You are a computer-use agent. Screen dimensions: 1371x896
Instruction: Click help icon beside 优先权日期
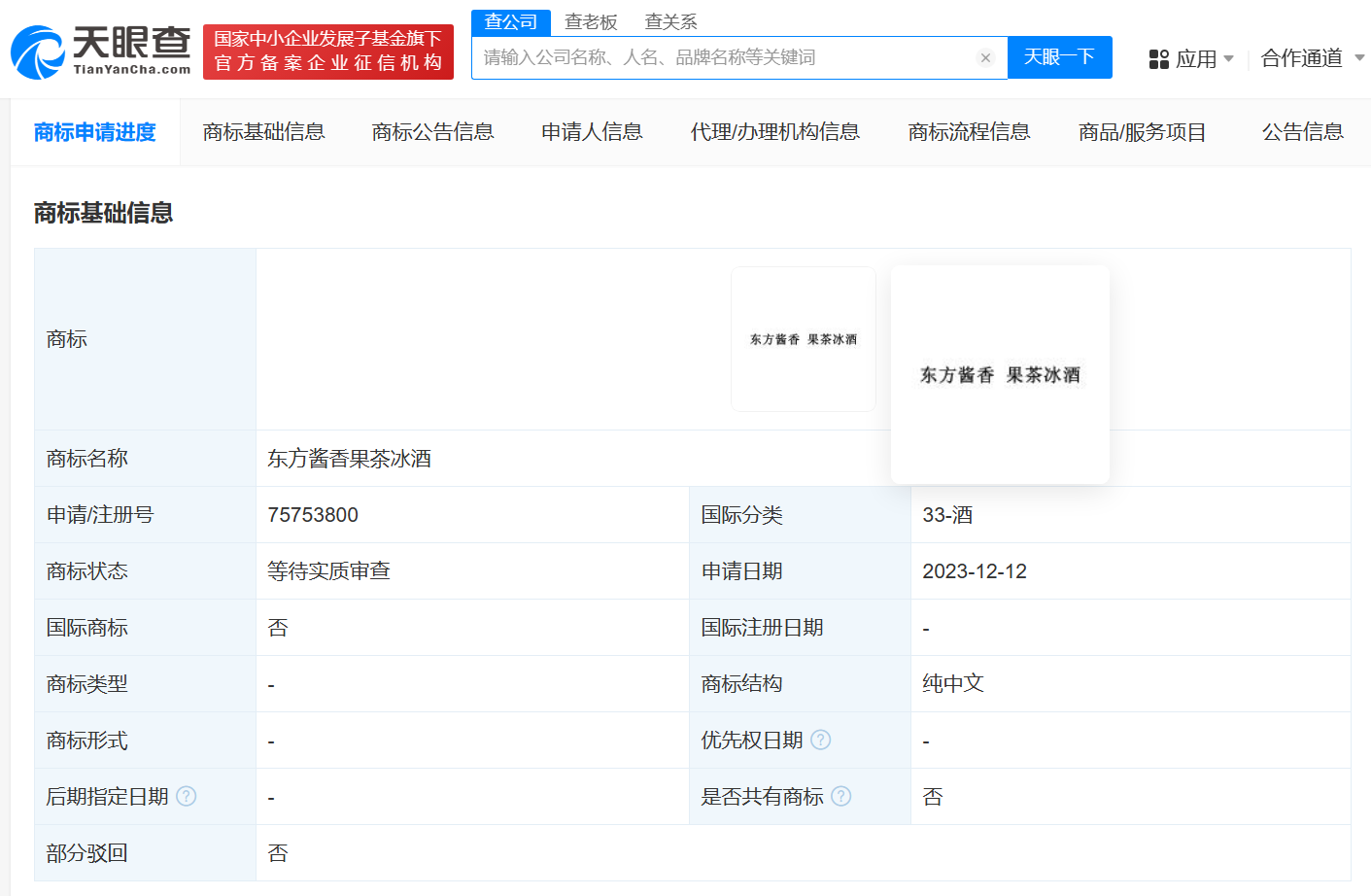(x=820, y=741)
